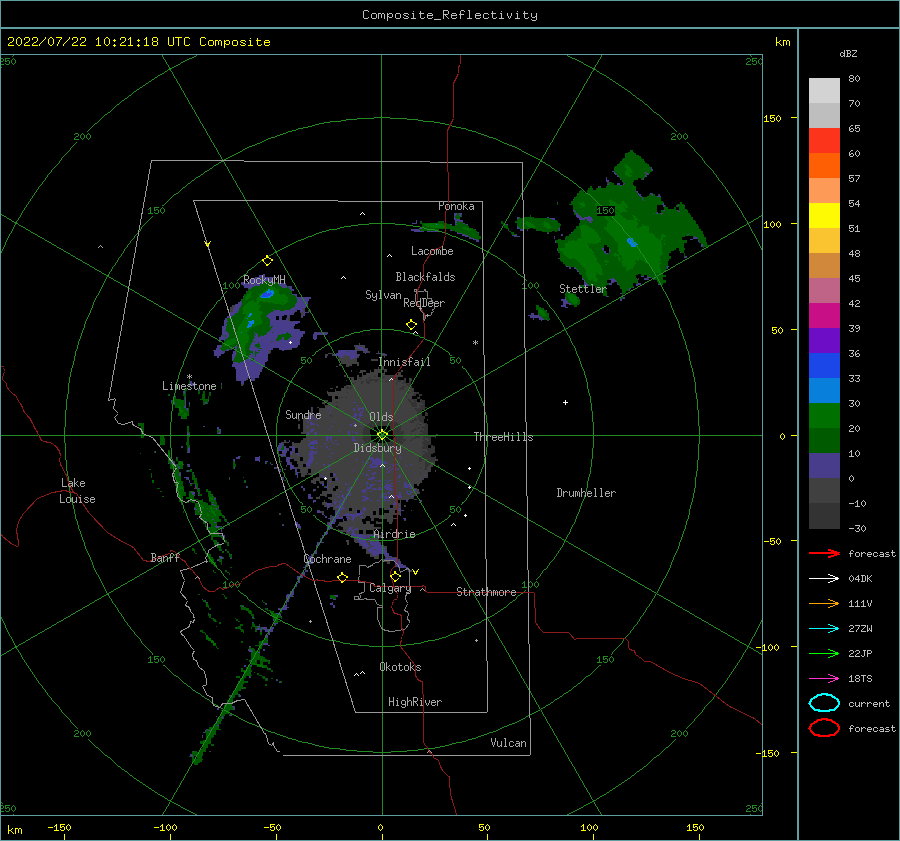Click the Ponoka town label
The width and height of the screenshot is (900, 841).
456,206
